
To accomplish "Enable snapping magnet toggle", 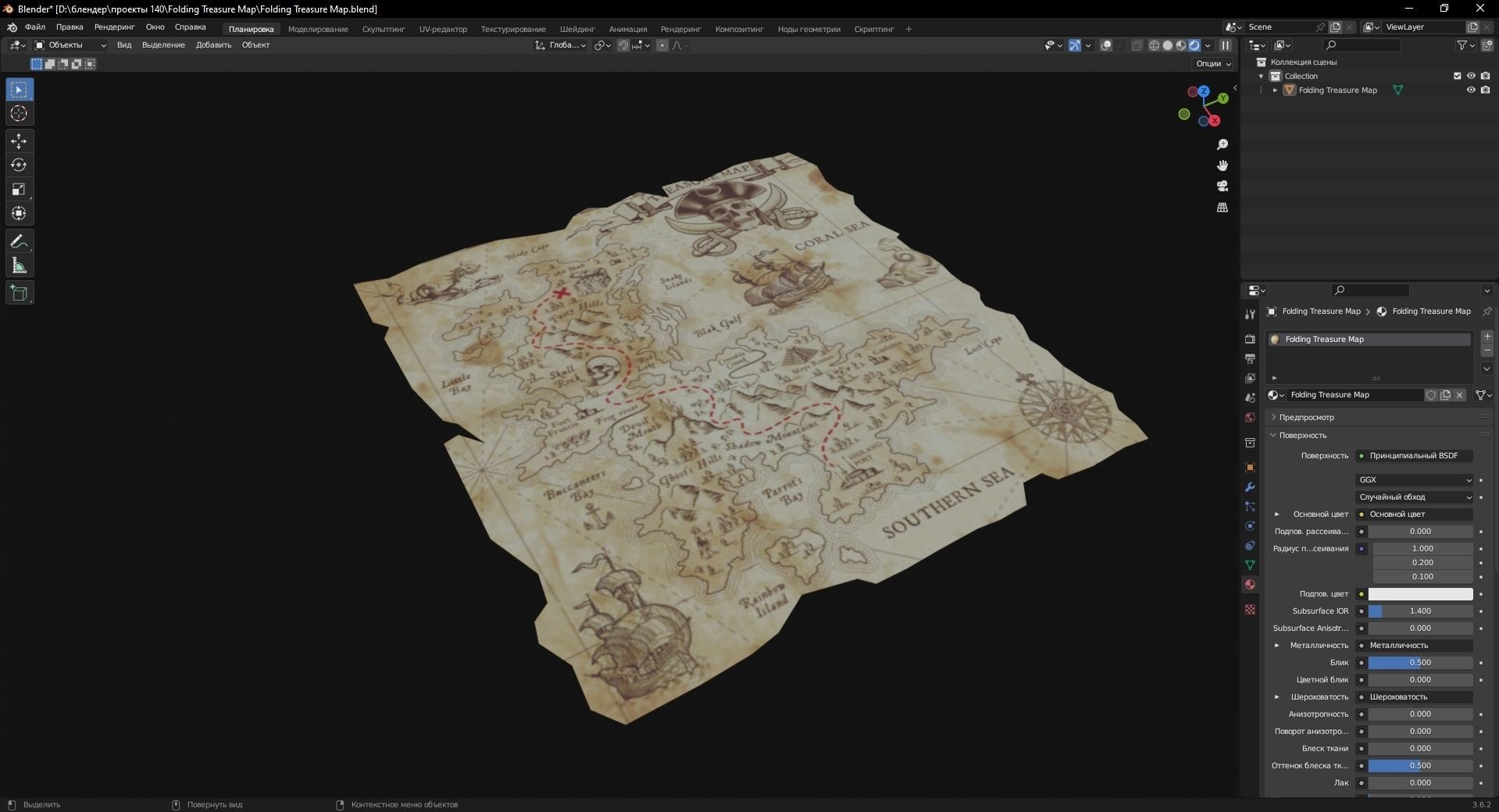I will click(x=623, y=45).
